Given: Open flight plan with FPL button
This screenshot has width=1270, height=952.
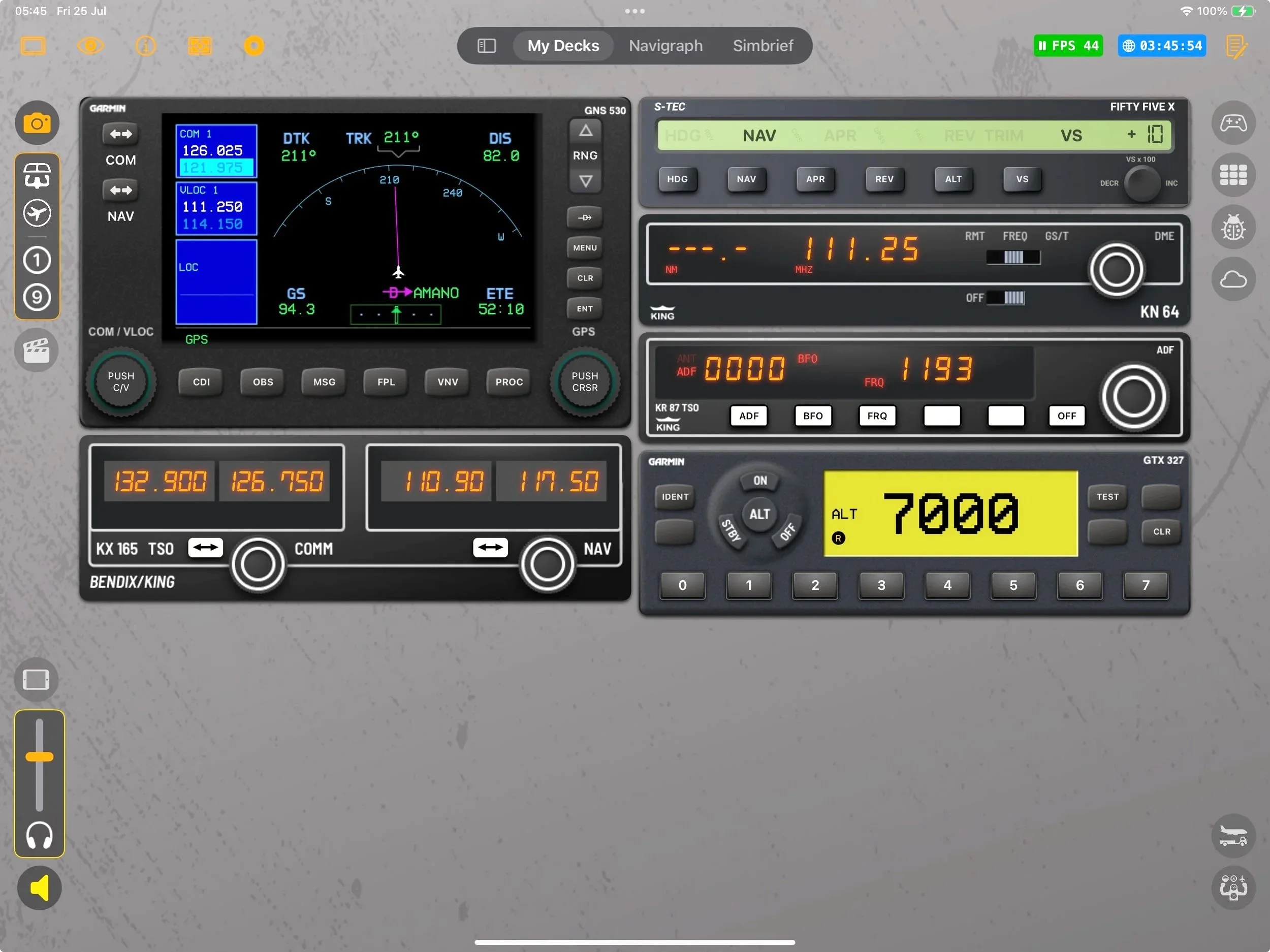Looking at the screenshot, I should 386,383.
